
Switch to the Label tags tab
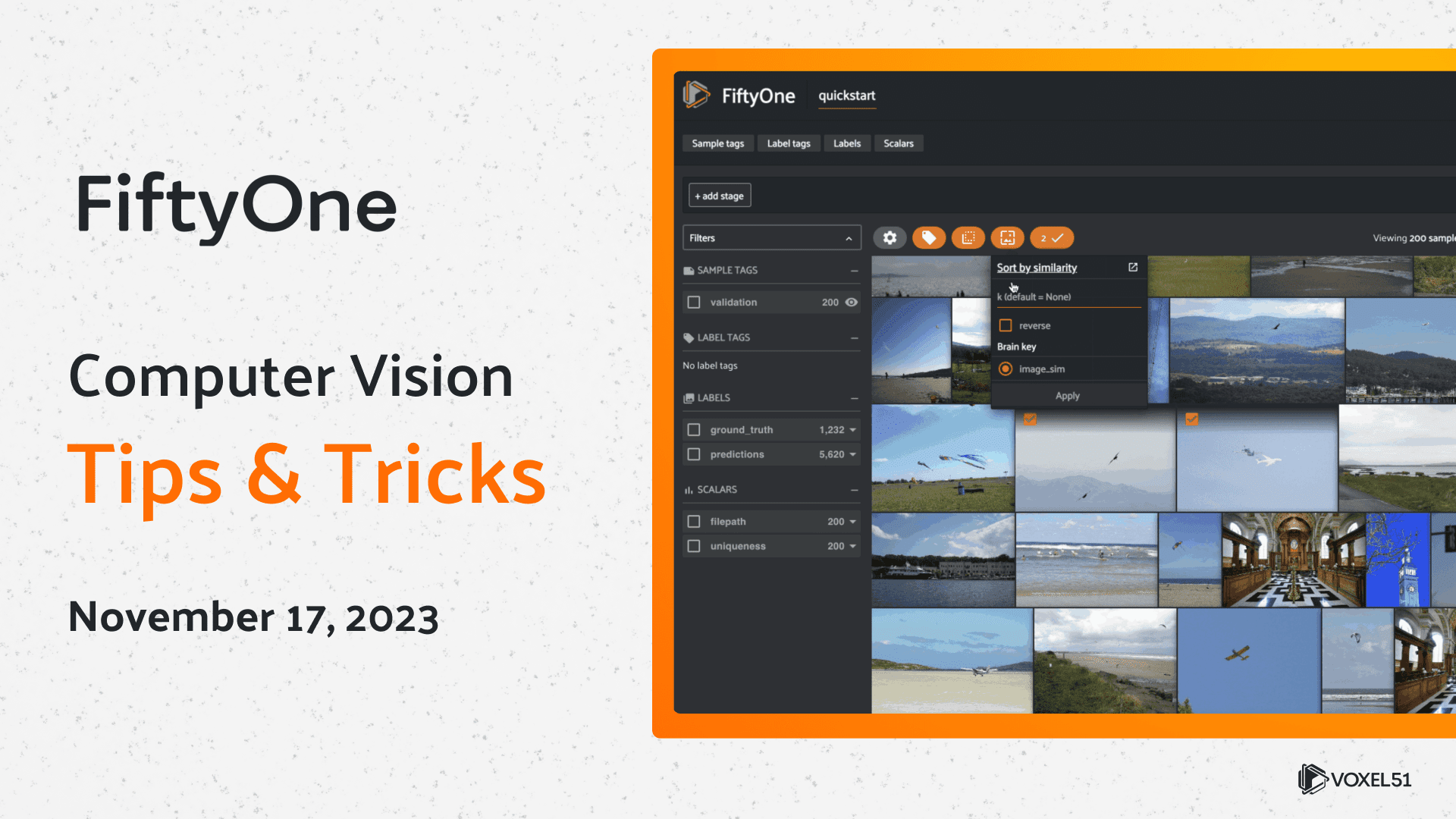click(789, 143)
